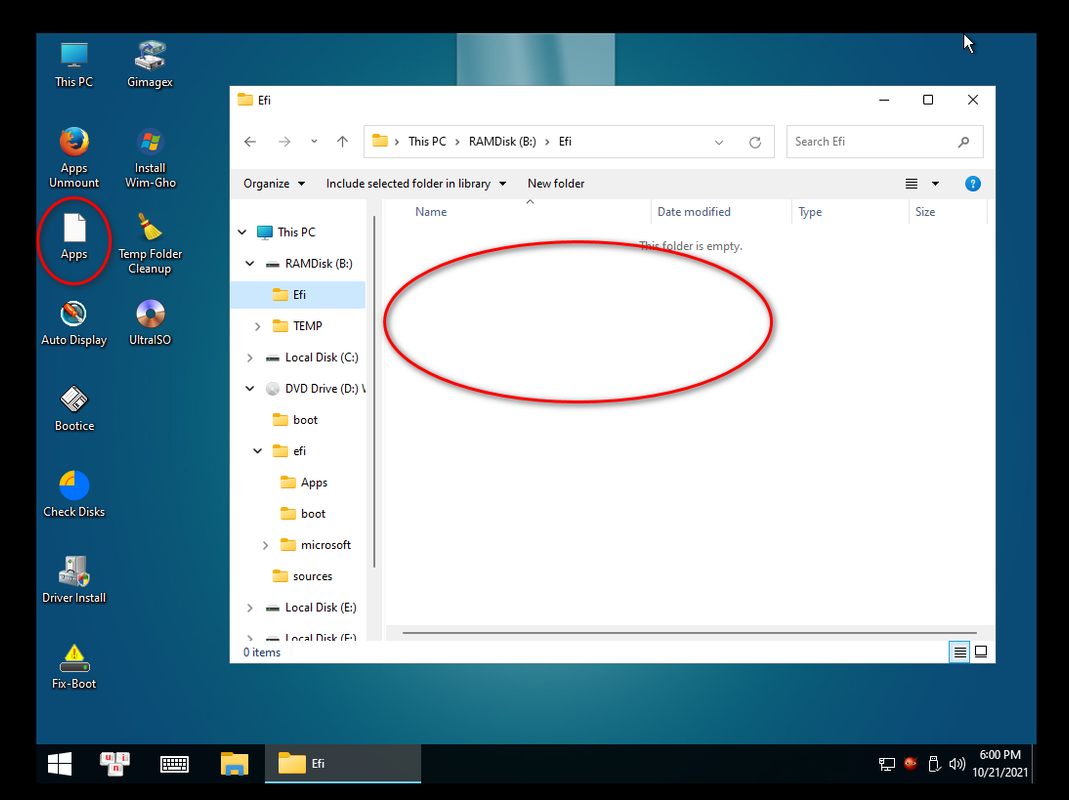Go up one folder level
Screen dimensions: 1069x800
coord(342,142)
